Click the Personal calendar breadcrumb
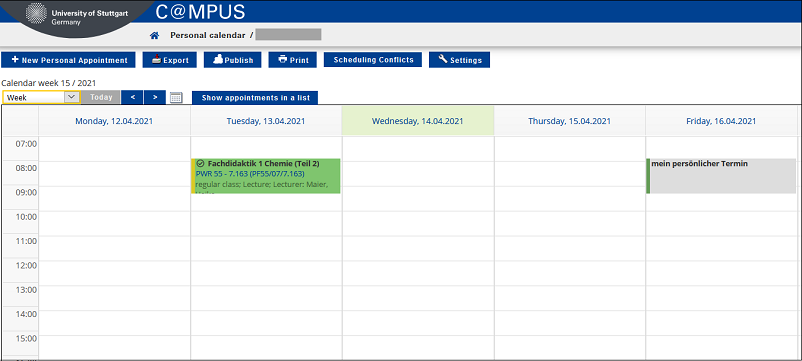Viewport: 802px width, 361px height. point(208,35)
